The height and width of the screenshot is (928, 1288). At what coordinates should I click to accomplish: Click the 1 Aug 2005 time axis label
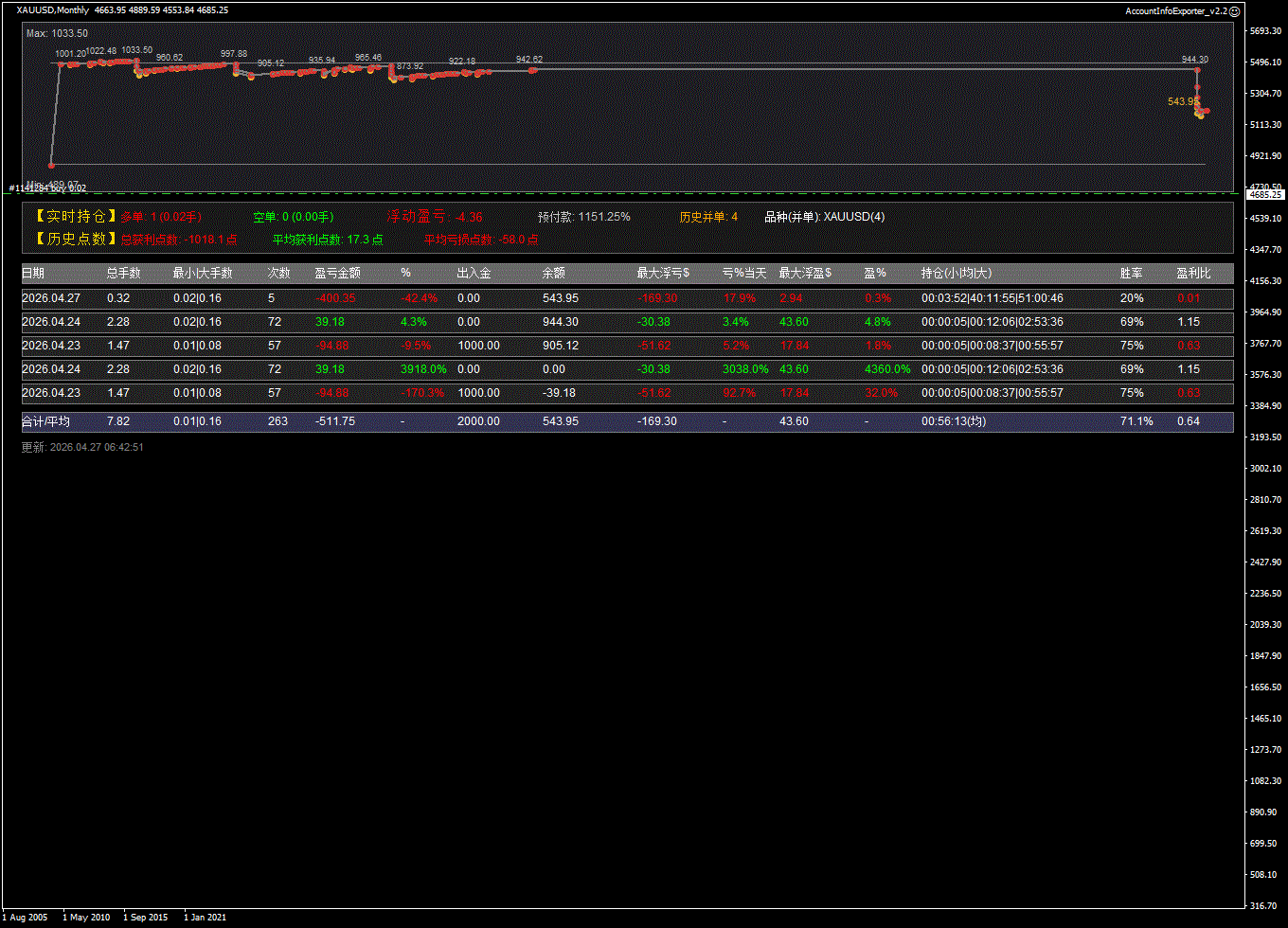pos(26,917)
